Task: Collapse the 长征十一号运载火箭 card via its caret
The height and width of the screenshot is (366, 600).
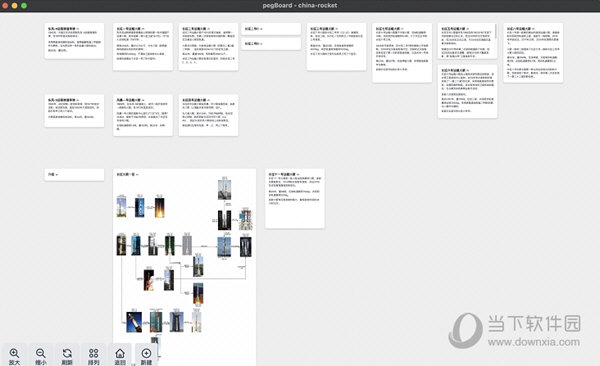Action: (298, 174)
